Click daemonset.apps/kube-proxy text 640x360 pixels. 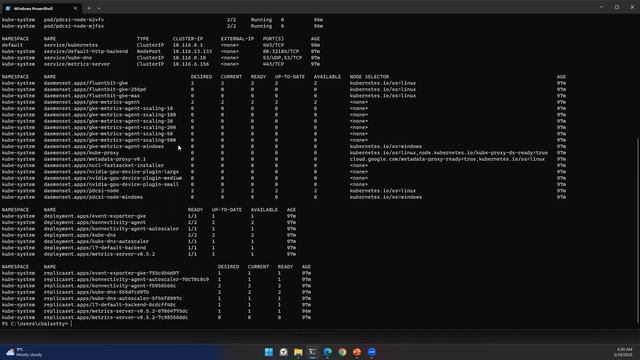[x=81, y=153]
